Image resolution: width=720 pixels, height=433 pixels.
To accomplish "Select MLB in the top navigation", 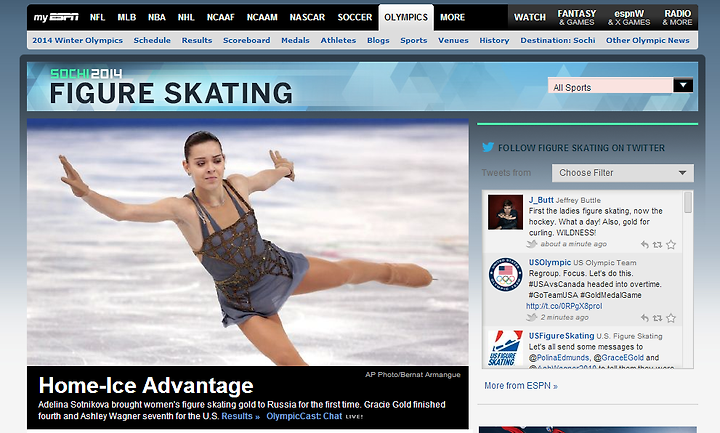I will pyautogui.click(x=126, y=17).
